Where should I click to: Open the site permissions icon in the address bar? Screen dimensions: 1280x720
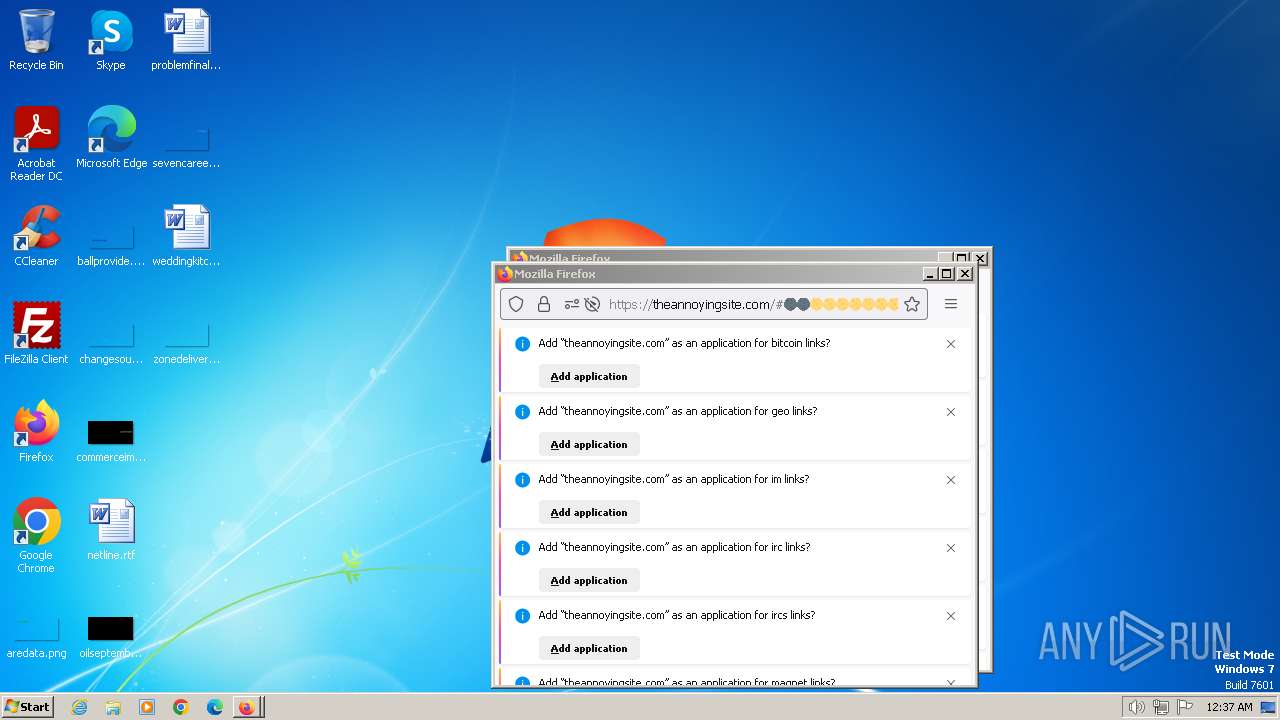pyautogui.click(x=571, y=304)
